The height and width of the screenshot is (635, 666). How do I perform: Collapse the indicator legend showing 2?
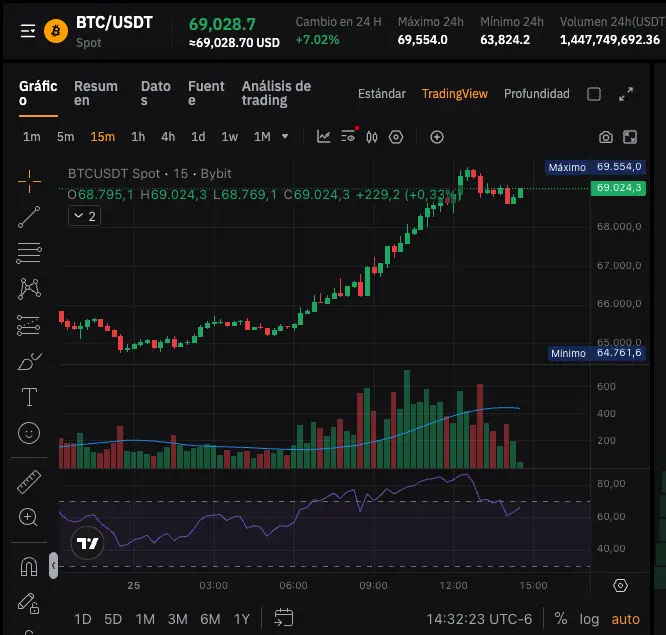coord(85,216)
